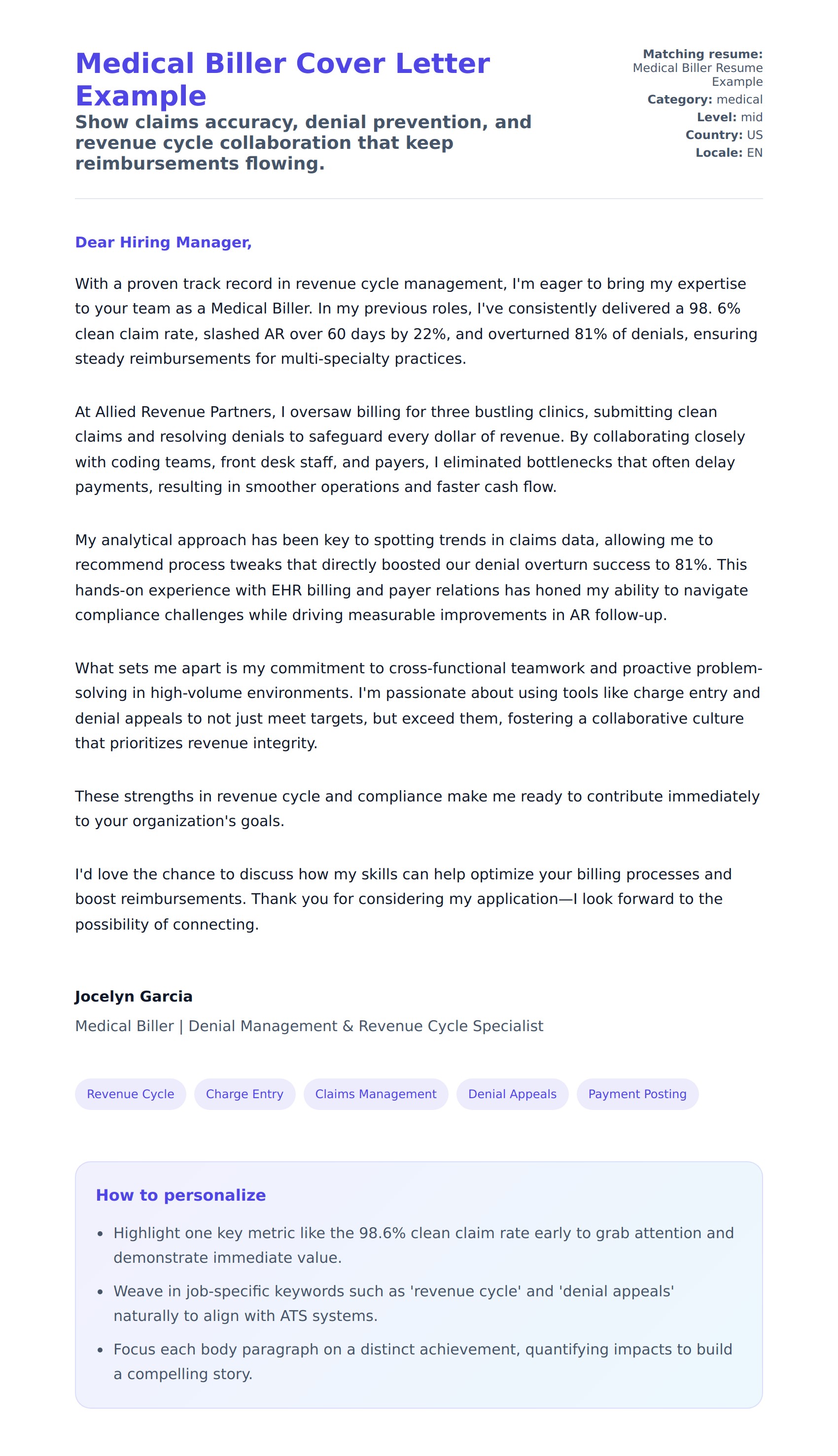Click the Jocelyn Garcia signature name
This screenshot has height=1456, width=838.
coord(134,996)
